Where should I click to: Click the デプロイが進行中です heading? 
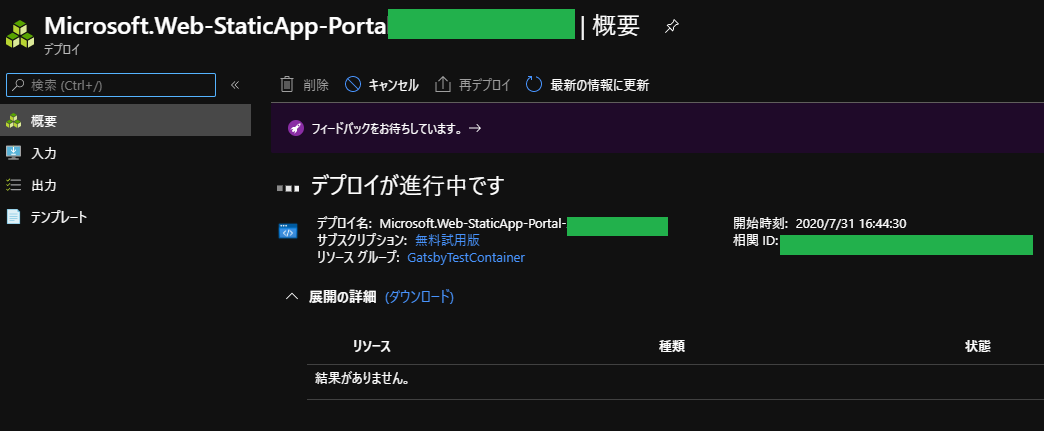pyautogui.click(x=408, y=186)
